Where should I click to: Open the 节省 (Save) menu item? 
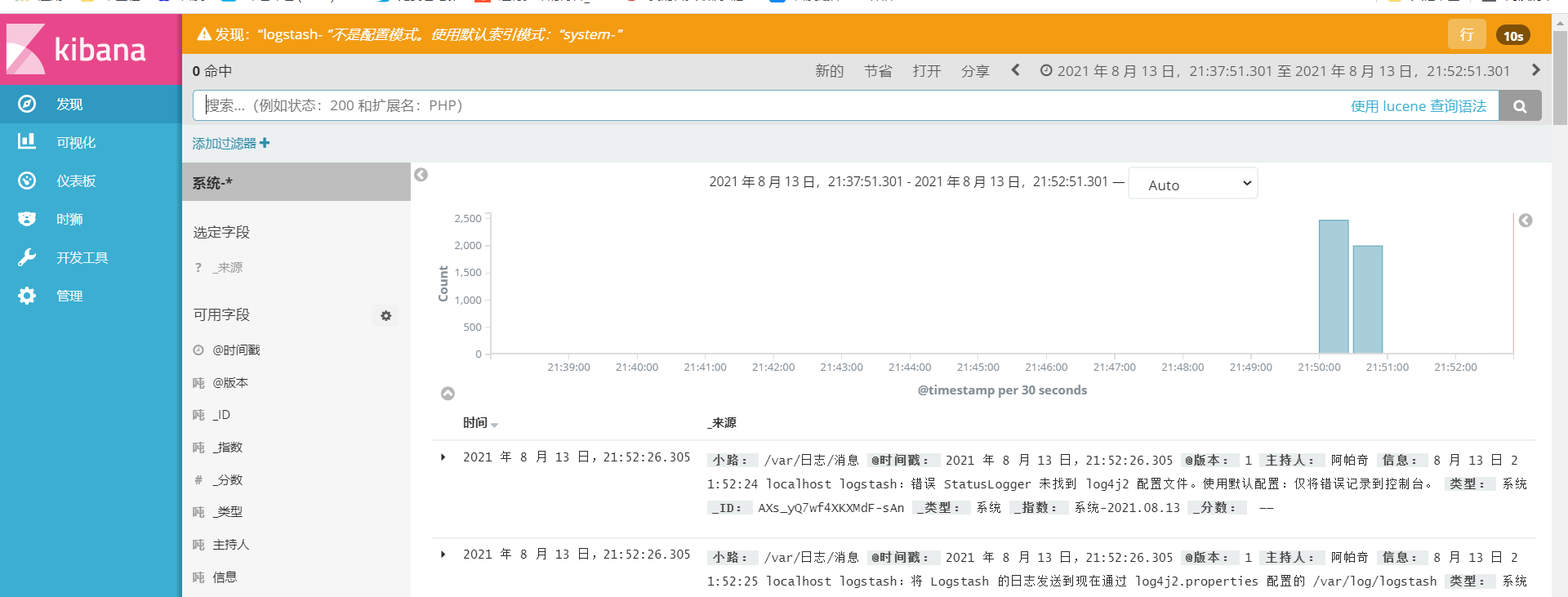coord(878,71)
